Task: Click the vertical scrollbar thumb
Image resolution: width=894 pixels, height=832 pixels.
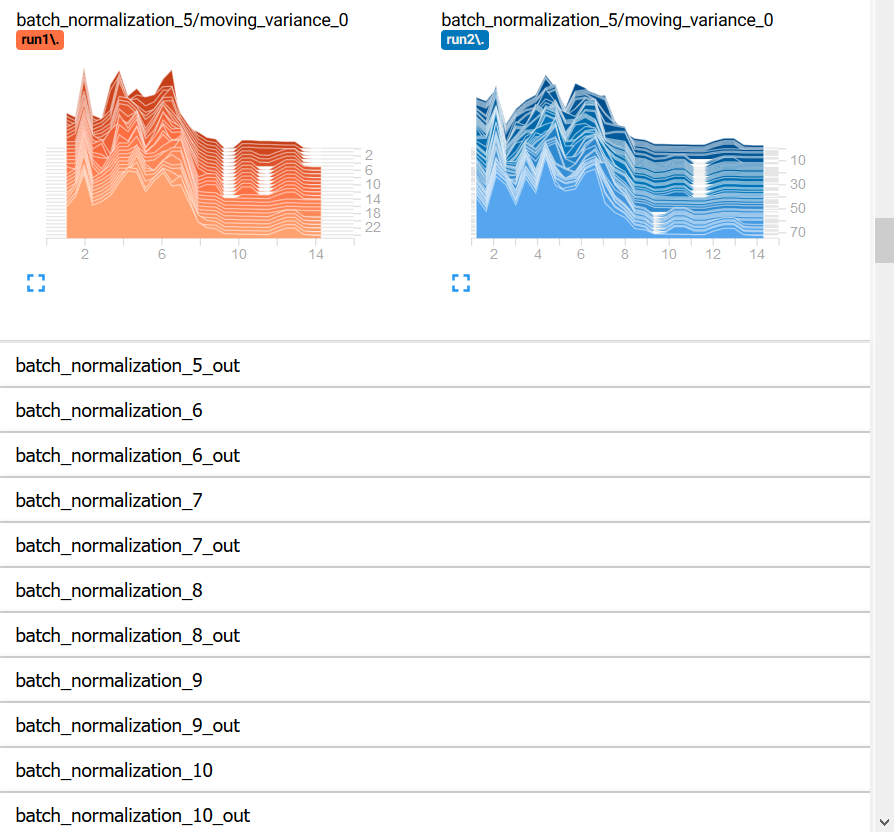Action: click(x=884, y=240)
